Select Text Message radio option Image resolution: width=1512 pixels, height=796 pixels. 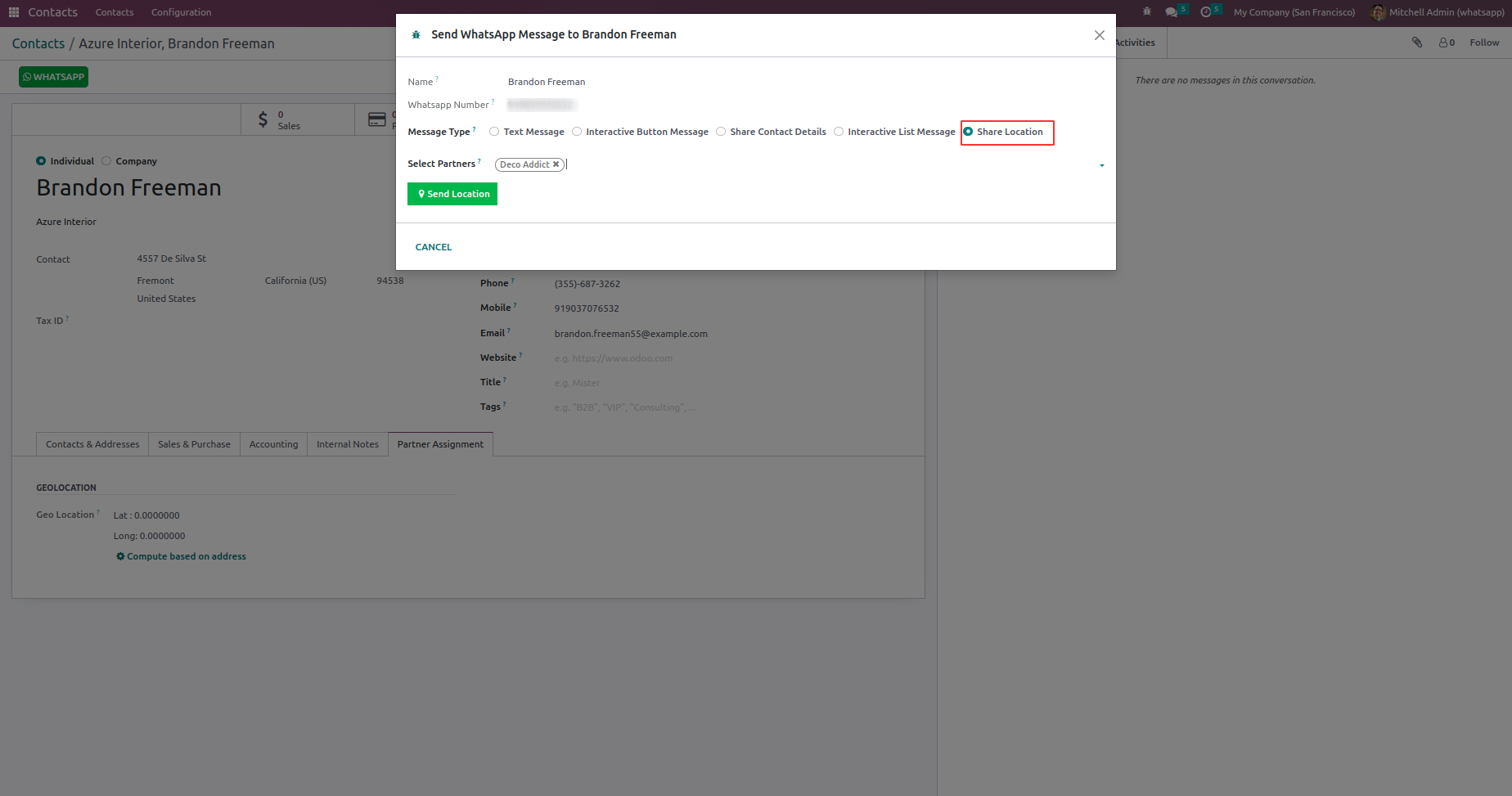click(x=494, y=132)
